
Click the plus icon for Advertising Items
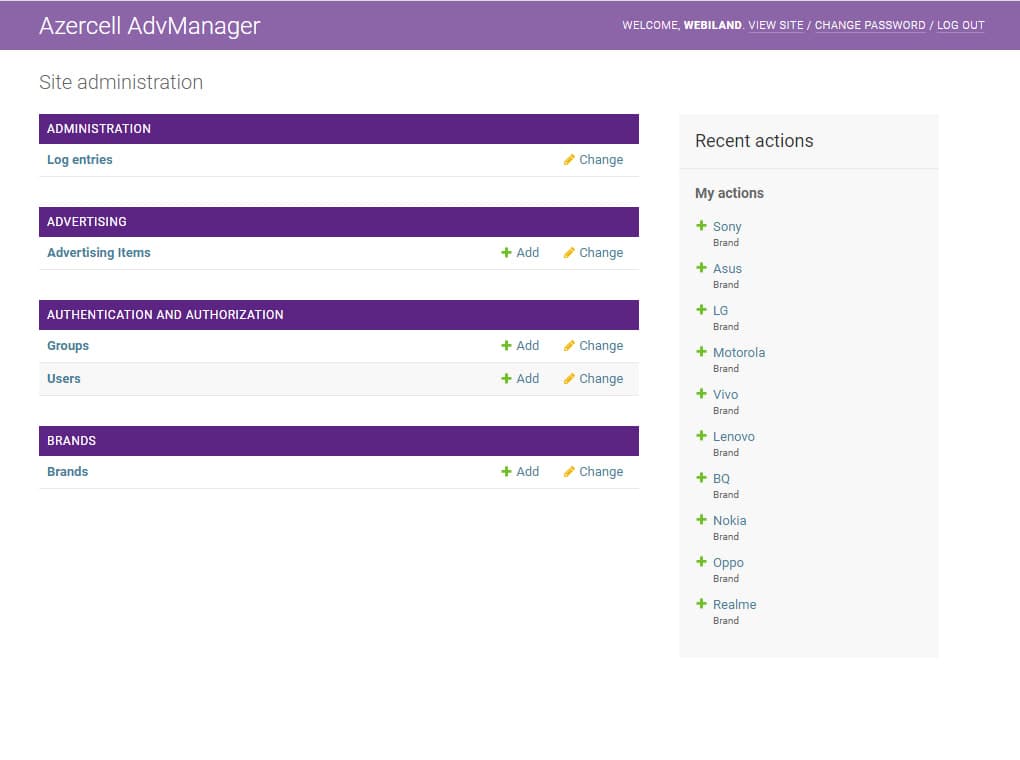click(x=506, y=252)
